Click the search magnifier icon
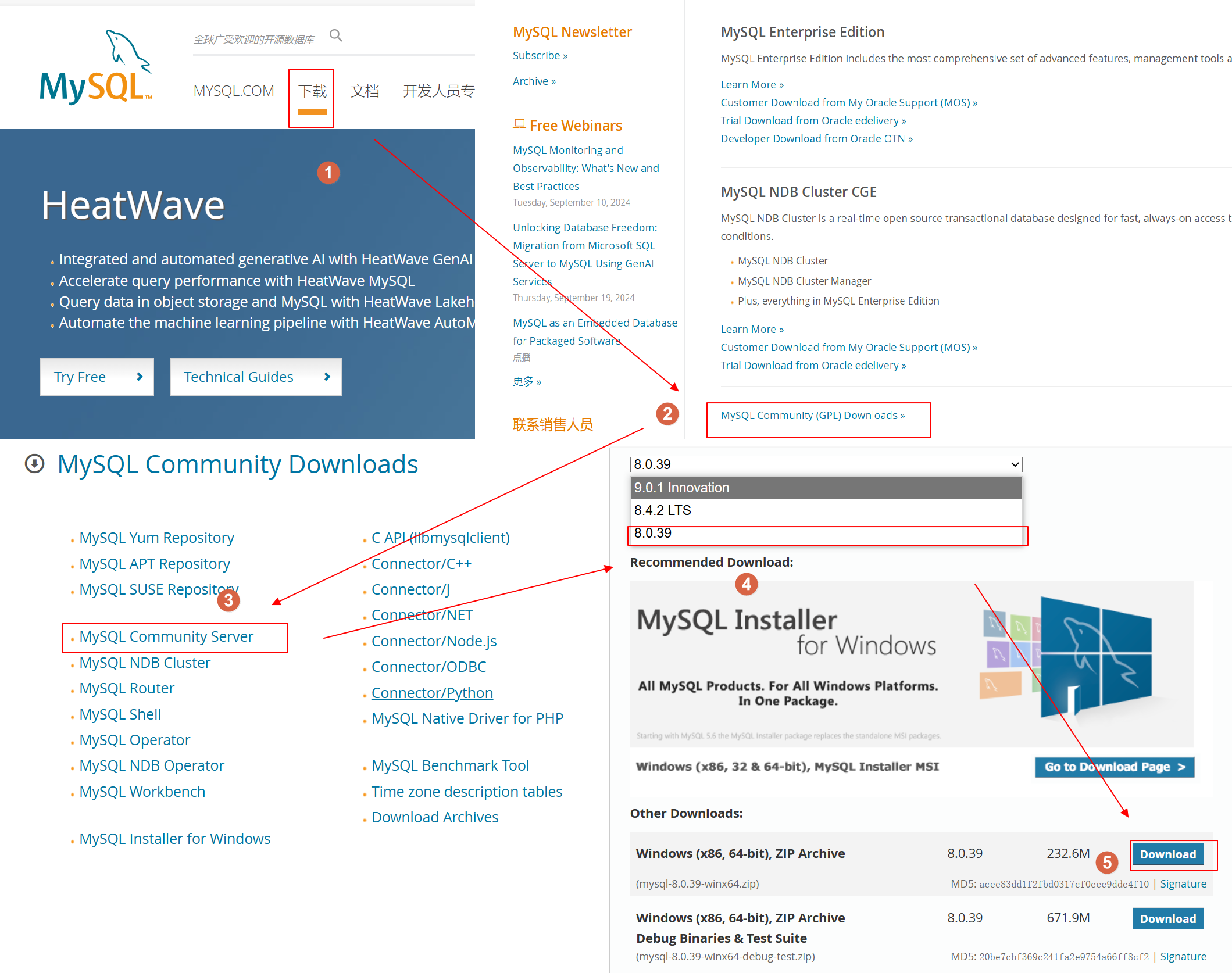The image size is (1232, 973). 335,35
